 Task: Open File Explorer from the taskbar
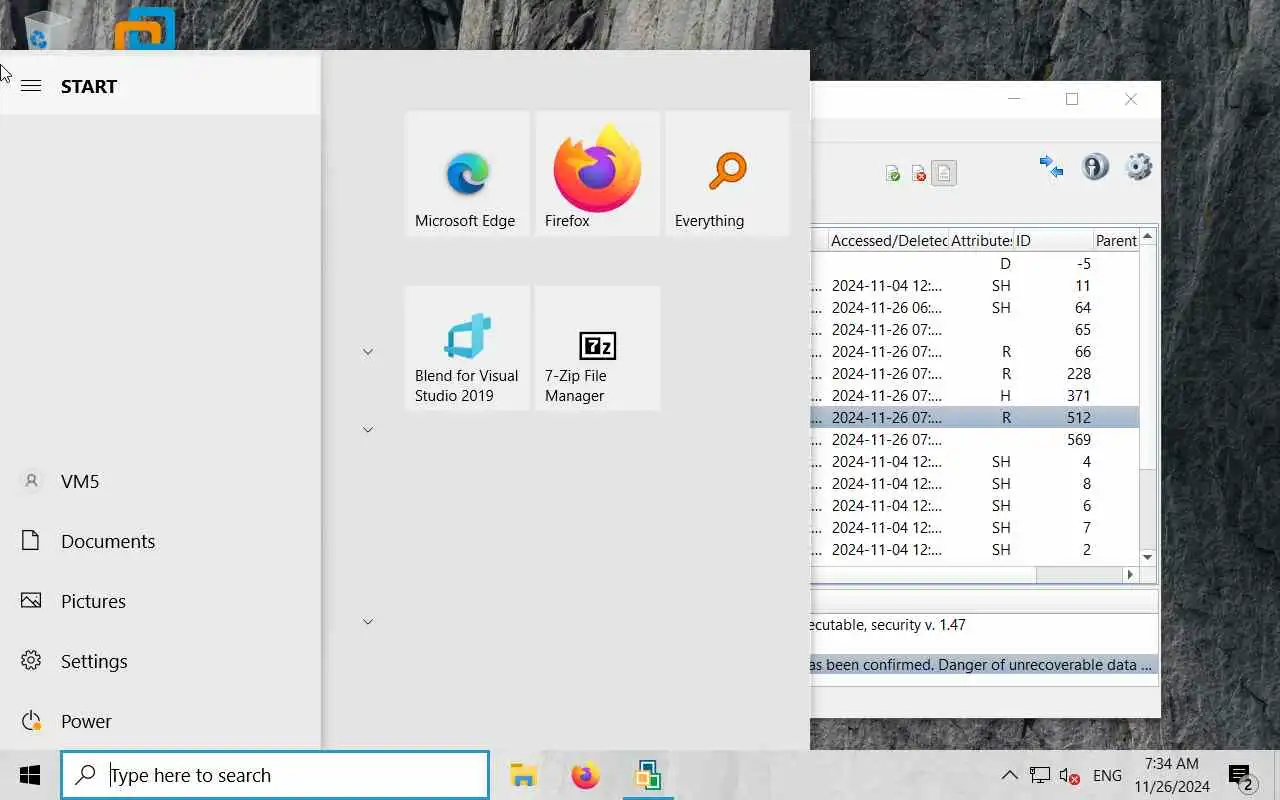click(523, 775)
